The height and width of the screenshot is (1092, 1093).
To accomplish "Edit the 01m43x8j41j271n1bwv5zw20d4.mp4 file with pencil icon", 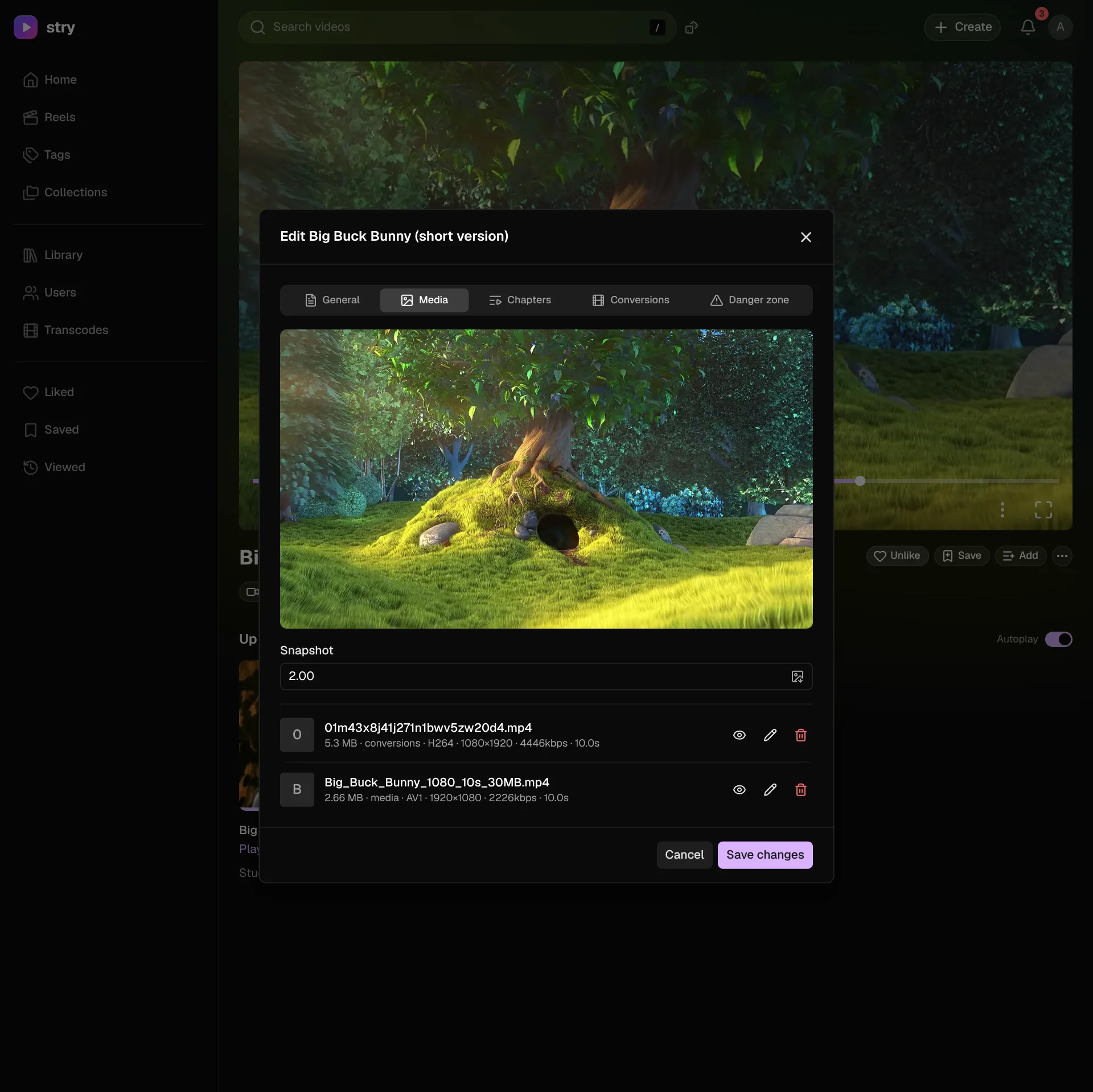I will click(770, 735).
